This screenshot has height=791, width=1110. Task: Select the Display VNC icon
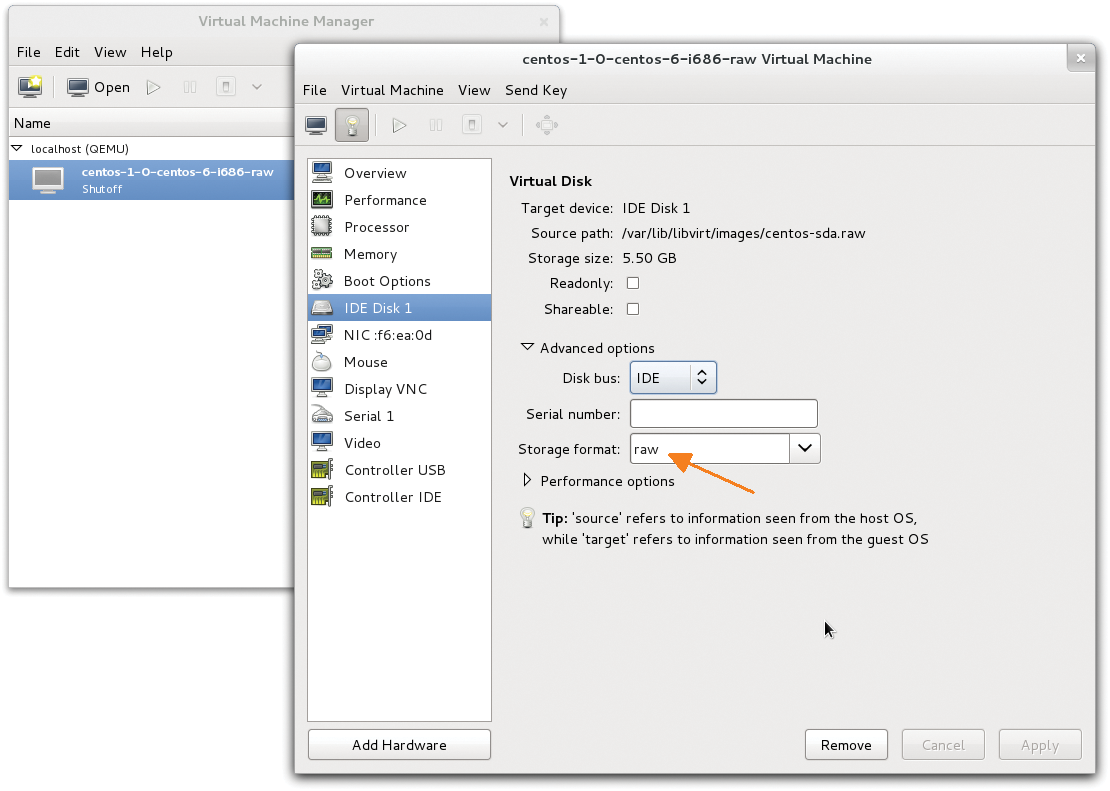click(322, 389)
